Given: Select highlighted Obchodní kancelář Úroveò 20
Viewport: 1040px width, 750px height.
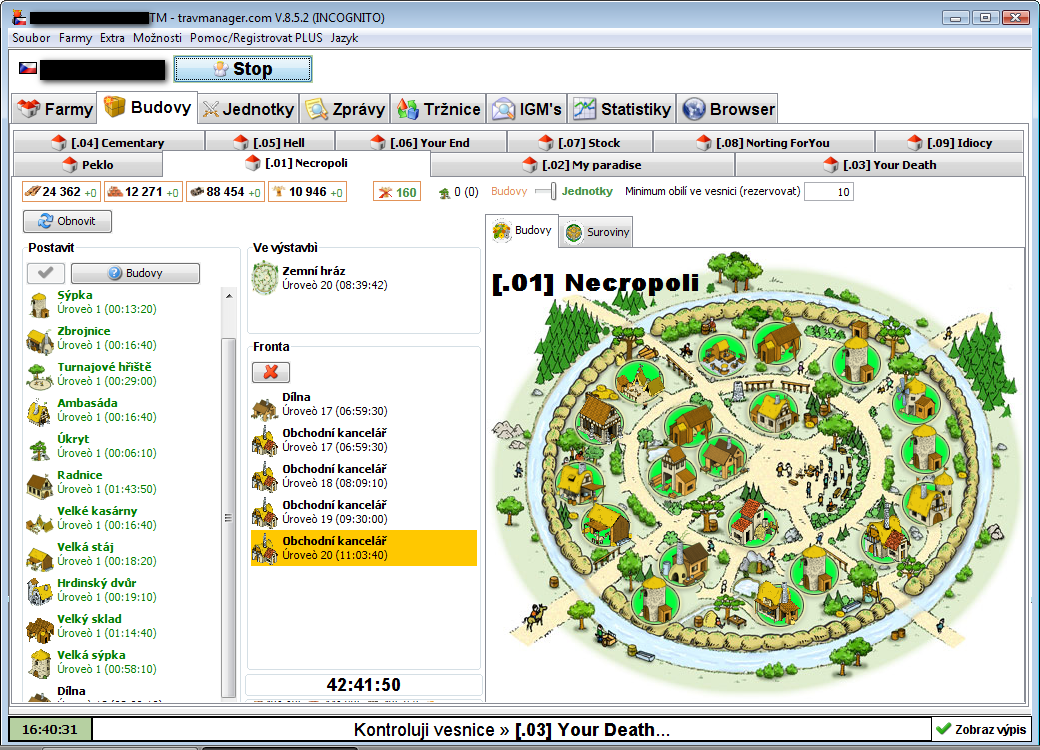Looking at the screenshot, I should point(363,548).
